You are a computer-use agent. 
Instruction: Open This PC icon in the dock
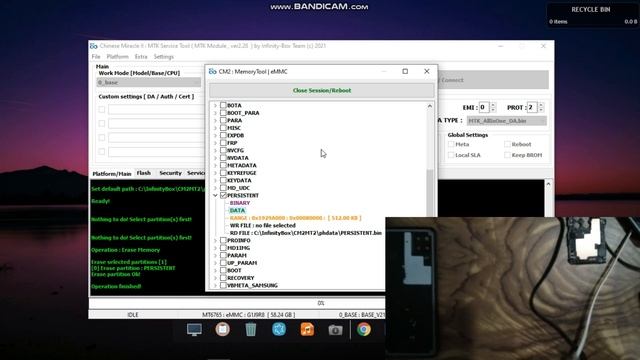[194, 329]
